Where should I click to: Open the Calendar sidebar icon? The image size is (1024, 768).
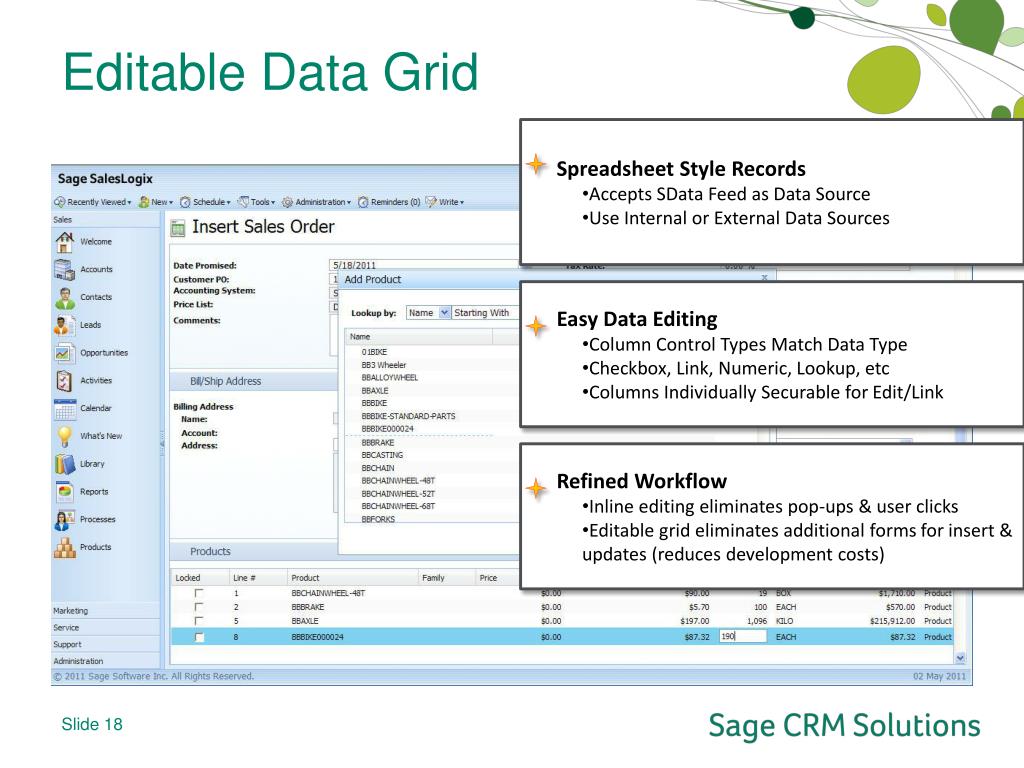point(64,408)
